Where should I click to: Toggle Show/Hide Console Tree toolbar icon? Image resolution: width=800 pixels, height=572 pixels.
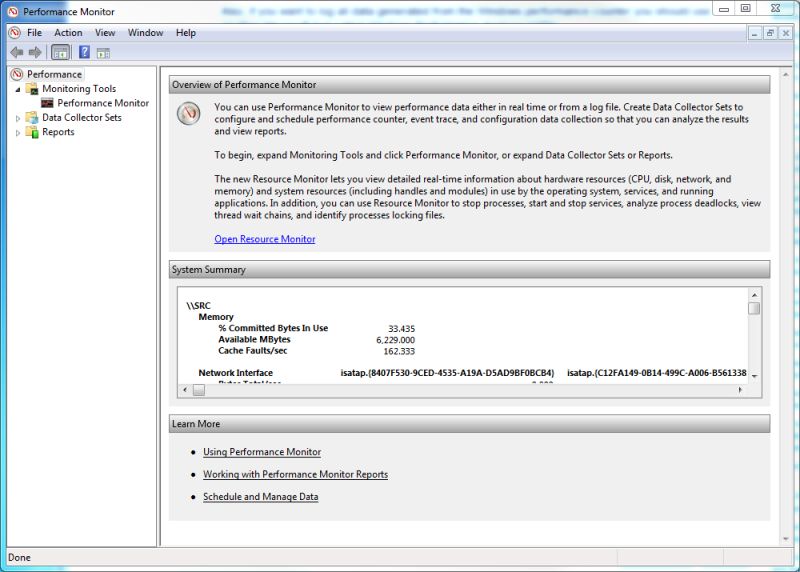pos(60,52)
